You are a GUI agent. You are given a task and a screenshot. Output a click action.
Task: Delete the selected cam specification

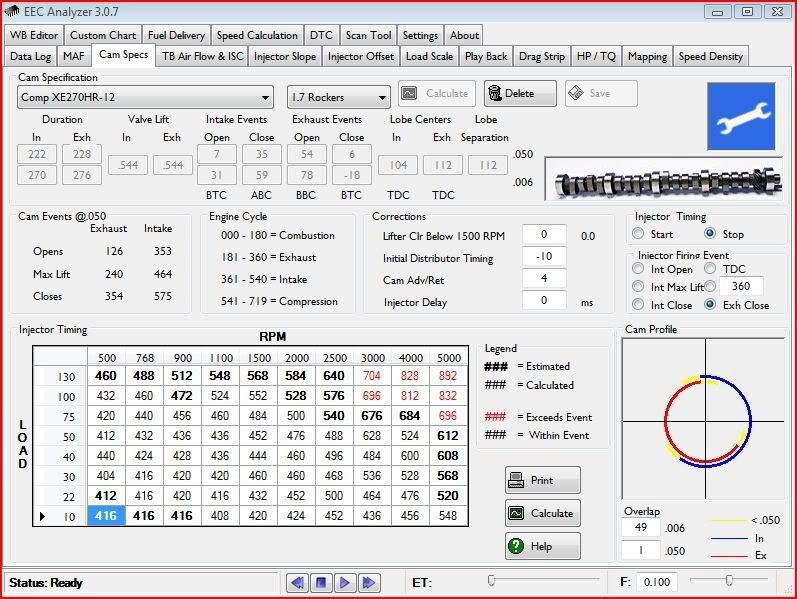pyautogui.click(x=520, y=94)
